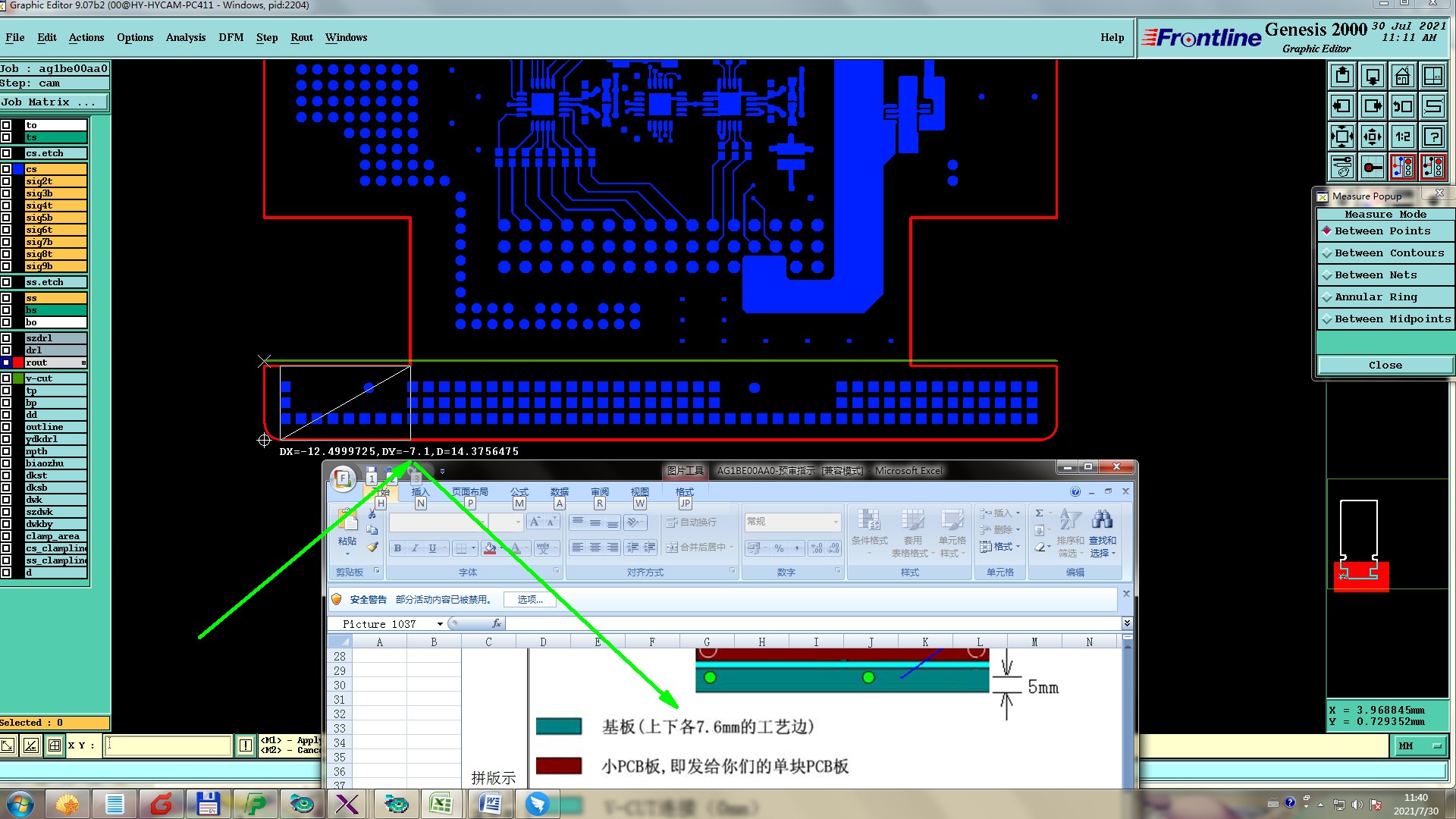Select Annular Ring measure mode
Image resolution: width=1456 pixels, height=819 pixels.
pyautogui.click(x=1376, y=297)
